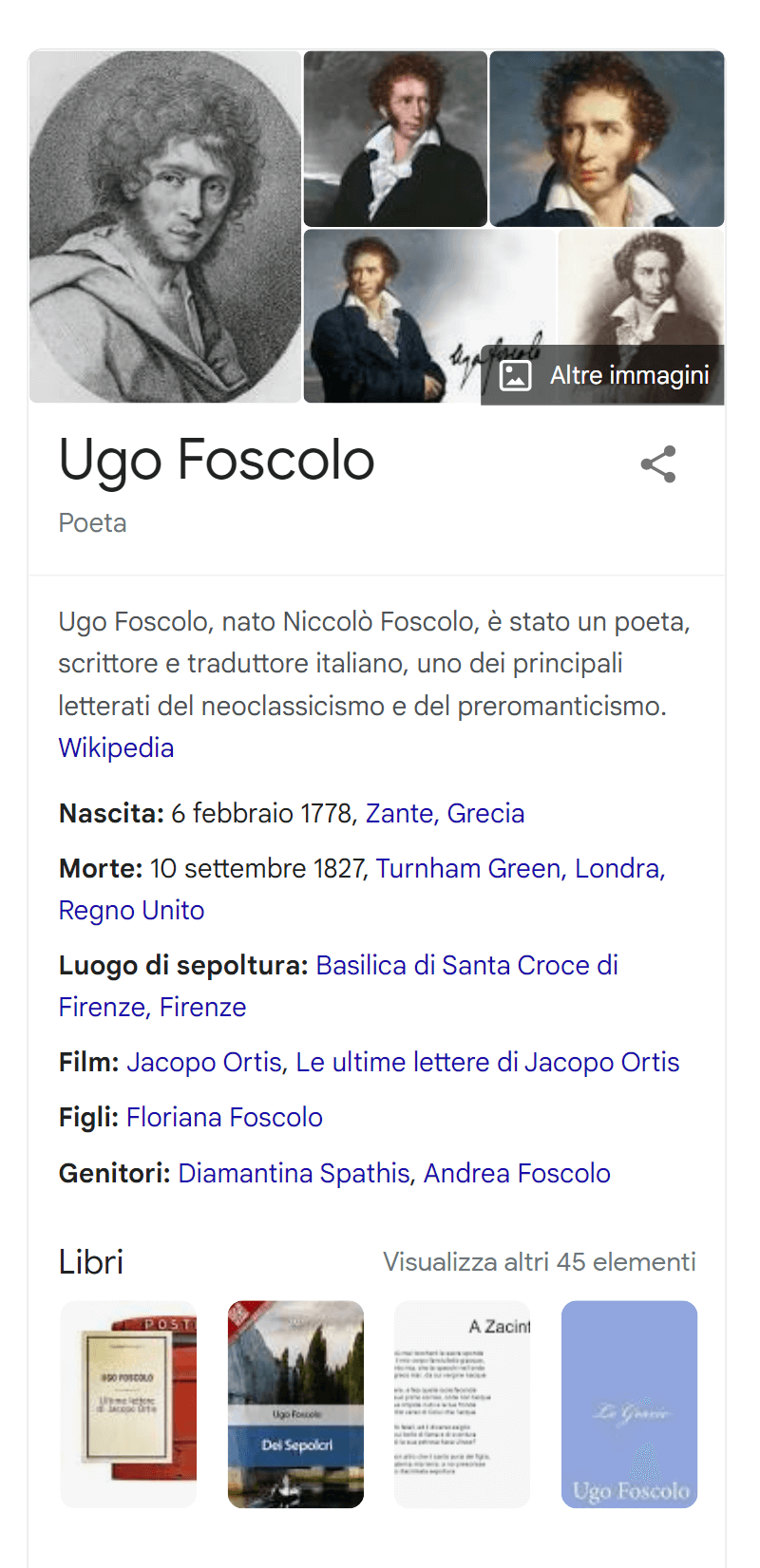Screen dimensions: 760x1568
Task: Select the A Zacinto book thumbnail
Action: click(x=463, y=1405)
